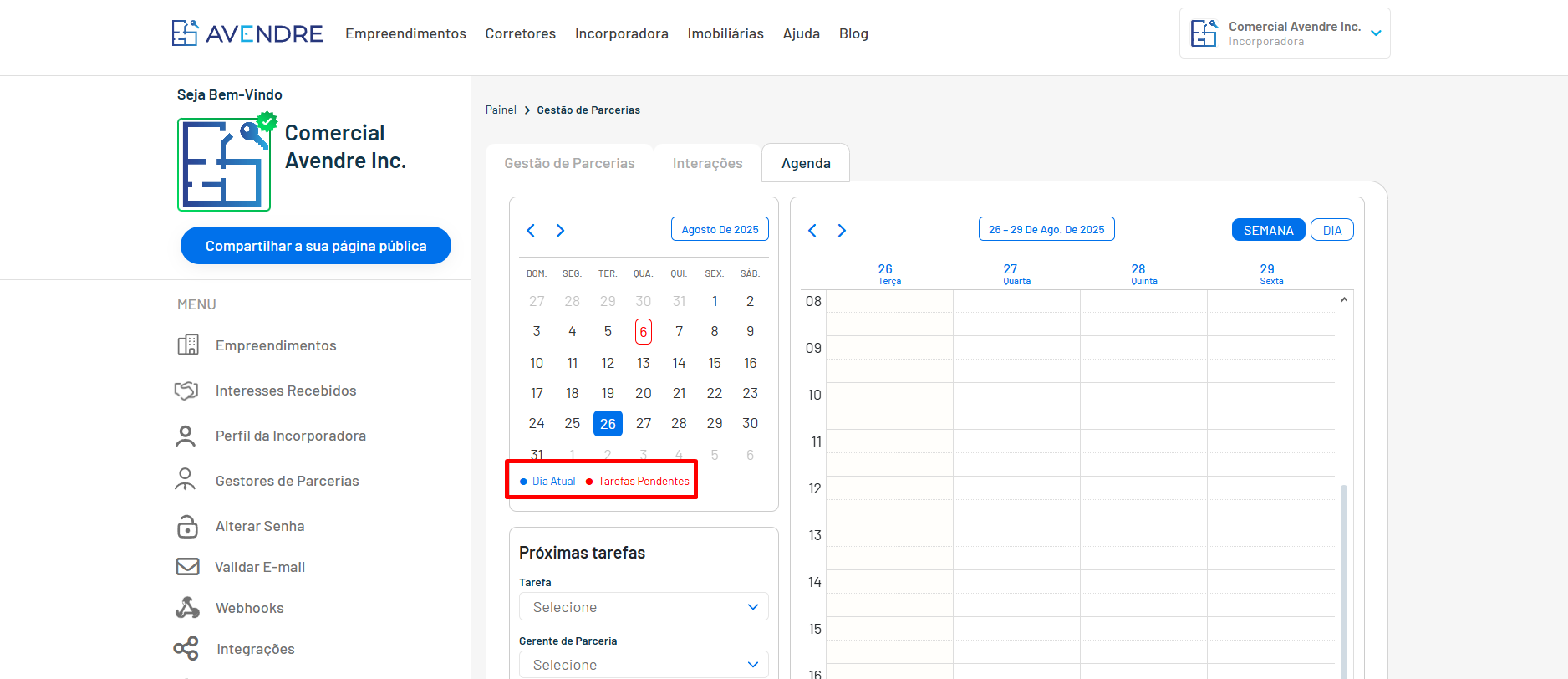Go to previous month in the mini calendar
1568x679 pixels.
(531, 231)
